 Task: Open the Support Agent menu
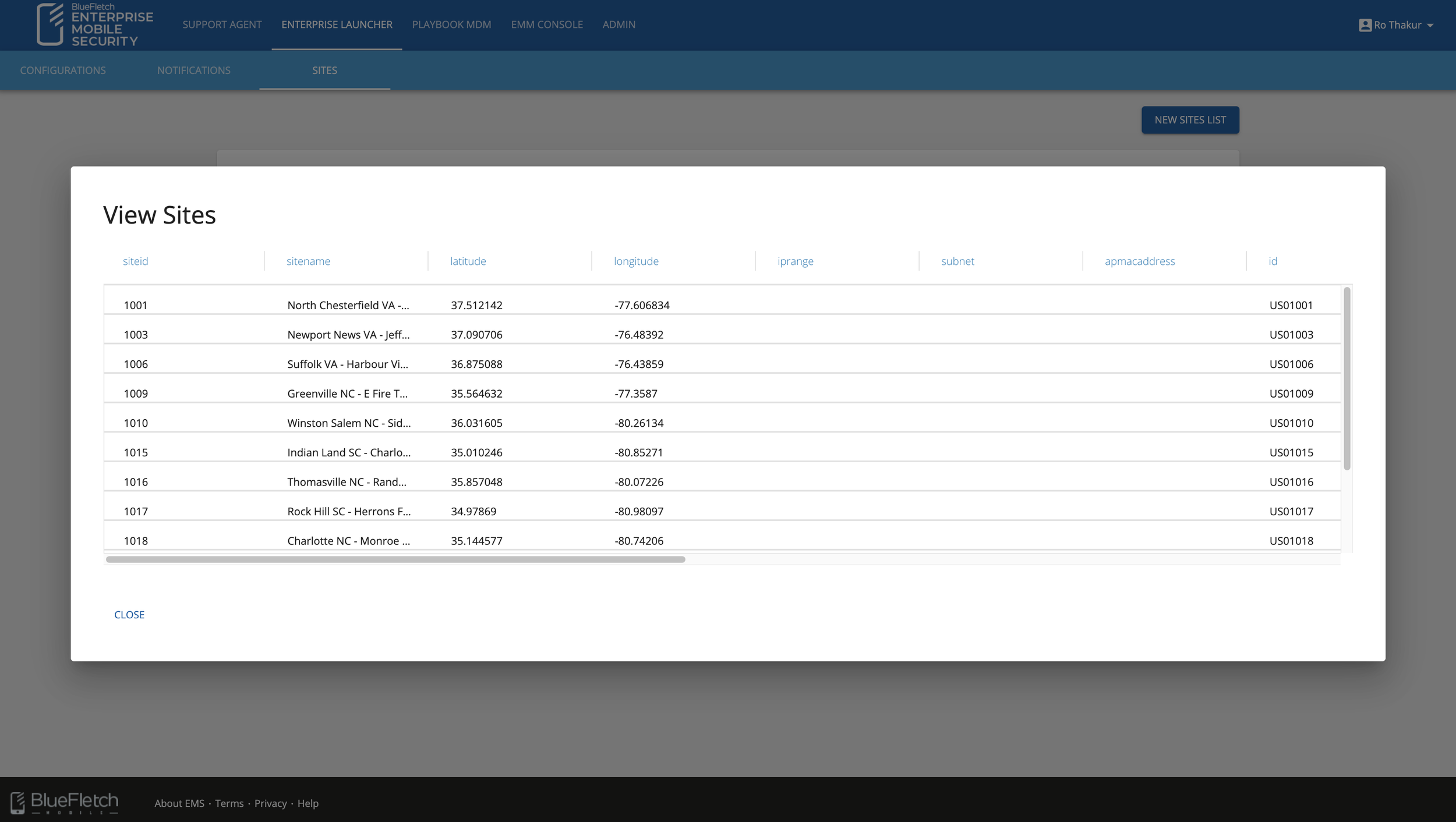(222, 24)
